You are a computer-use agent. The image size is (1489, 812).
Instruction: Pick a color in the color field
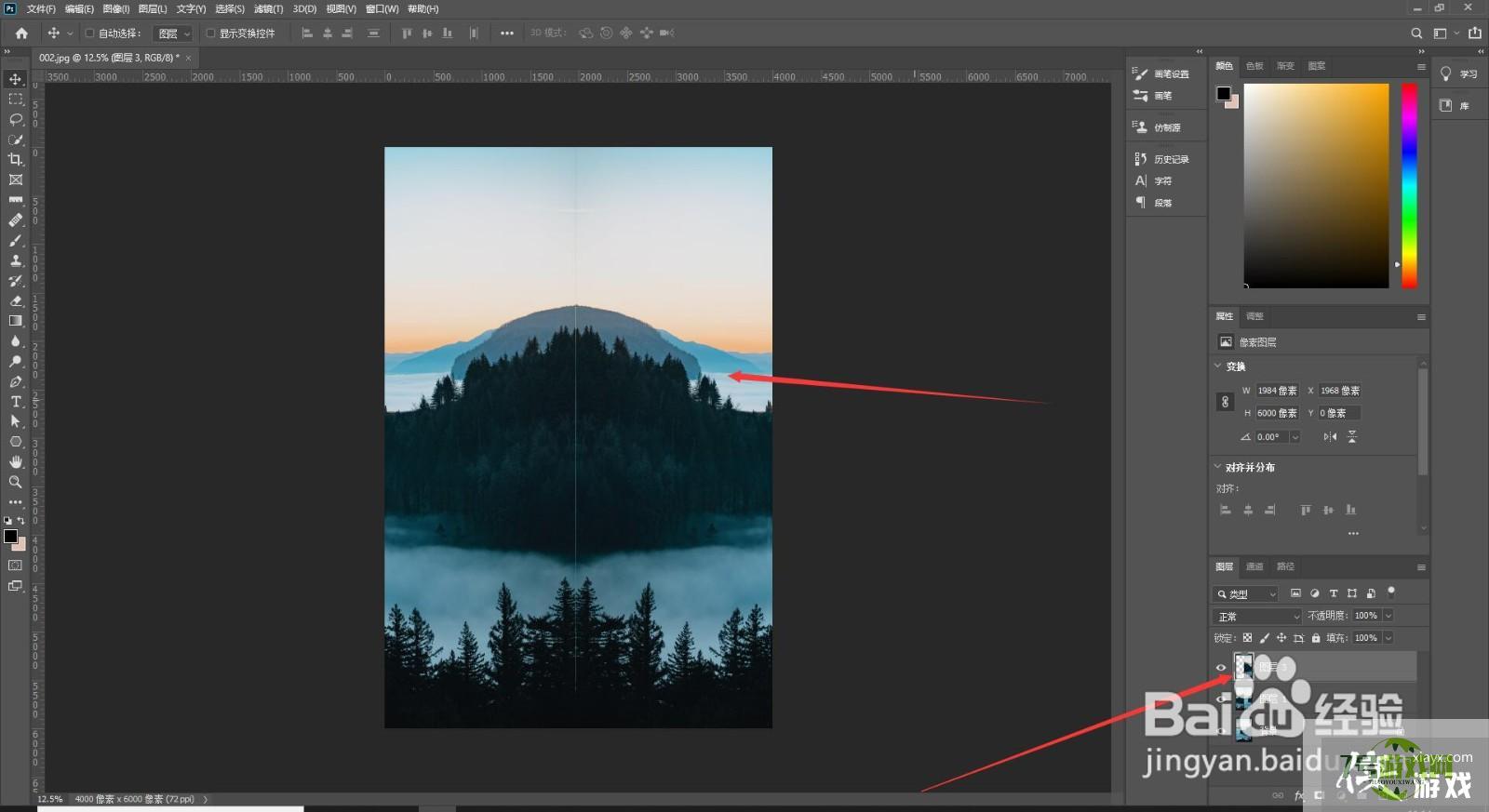pyautogui.click(x=1316, y=185)
